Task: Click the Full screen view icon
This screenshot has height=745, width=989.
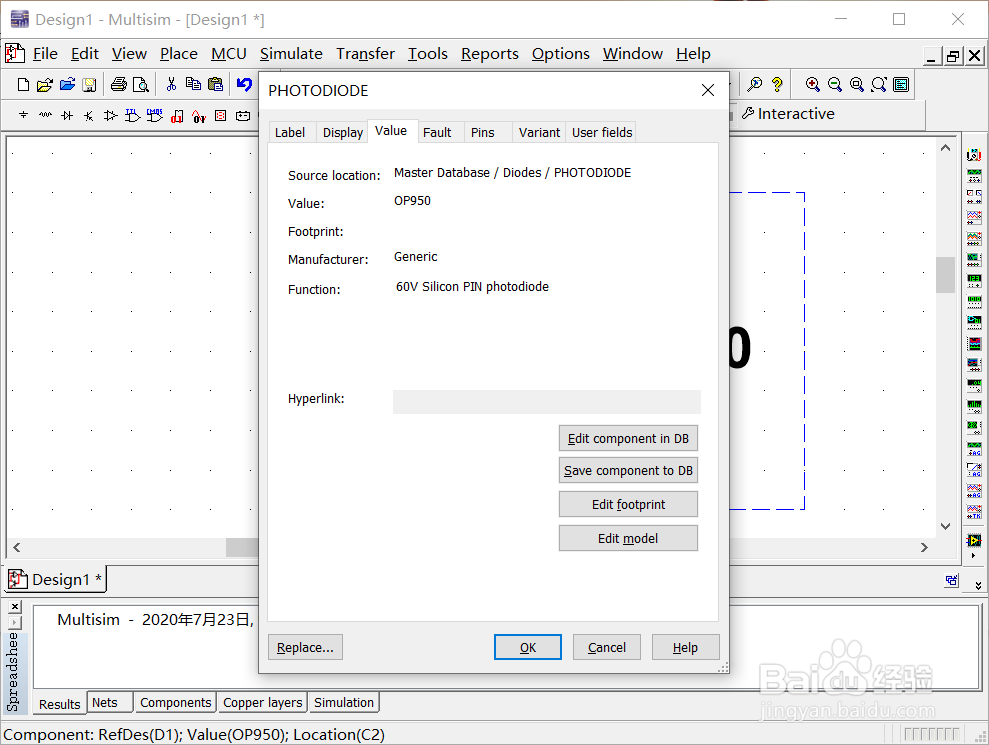Action: (x=901, y=85)
